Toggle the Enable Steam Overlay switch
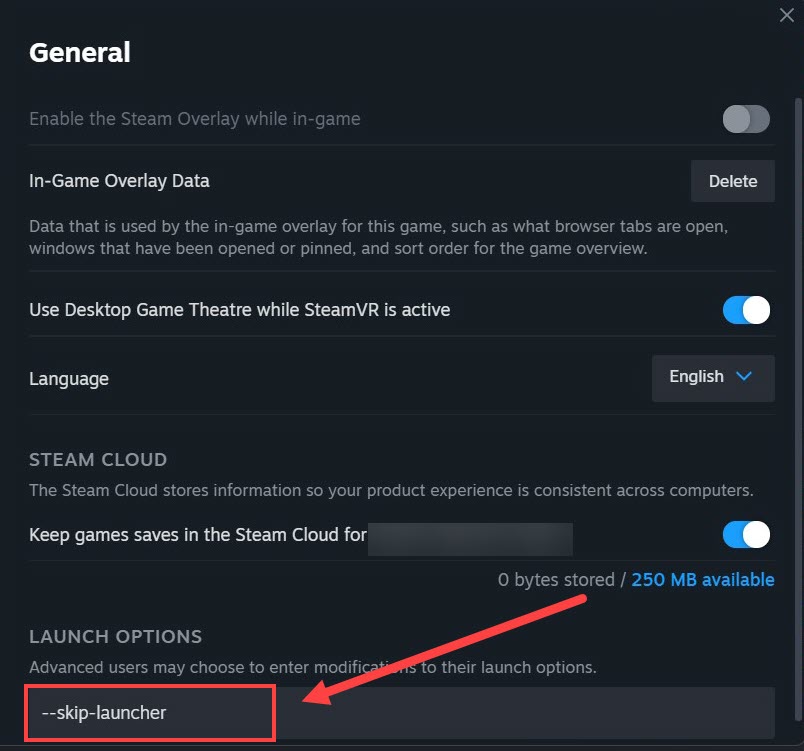The width and height of the screenshot is (804, 751). coord(746,119)
